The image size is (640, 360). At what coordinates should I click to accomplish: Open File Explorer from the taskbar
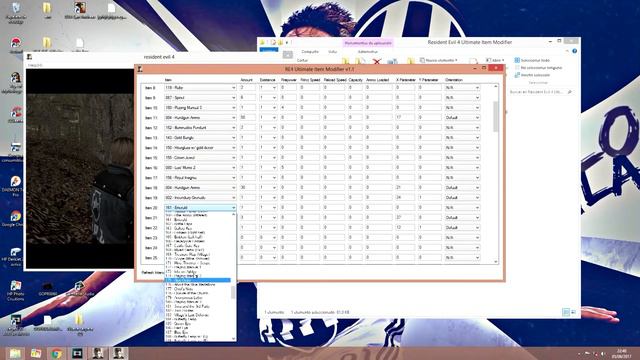(x=15, y=353)
